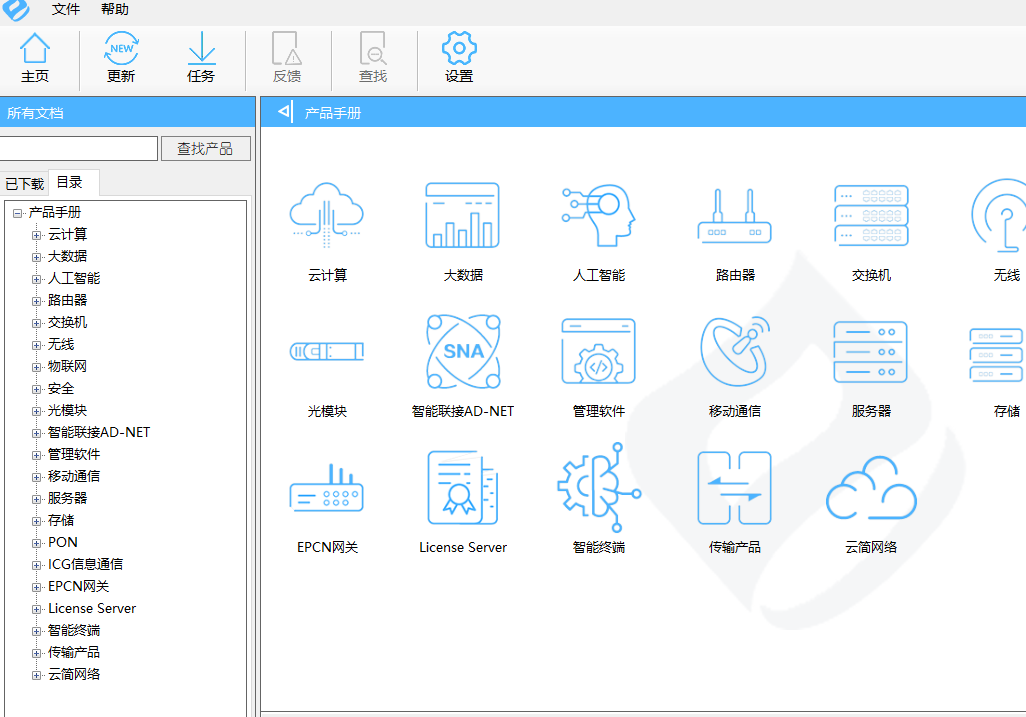Screen dimensions: 1026x717
Task: Expand the 大数据 tree node
Action: 36,257
